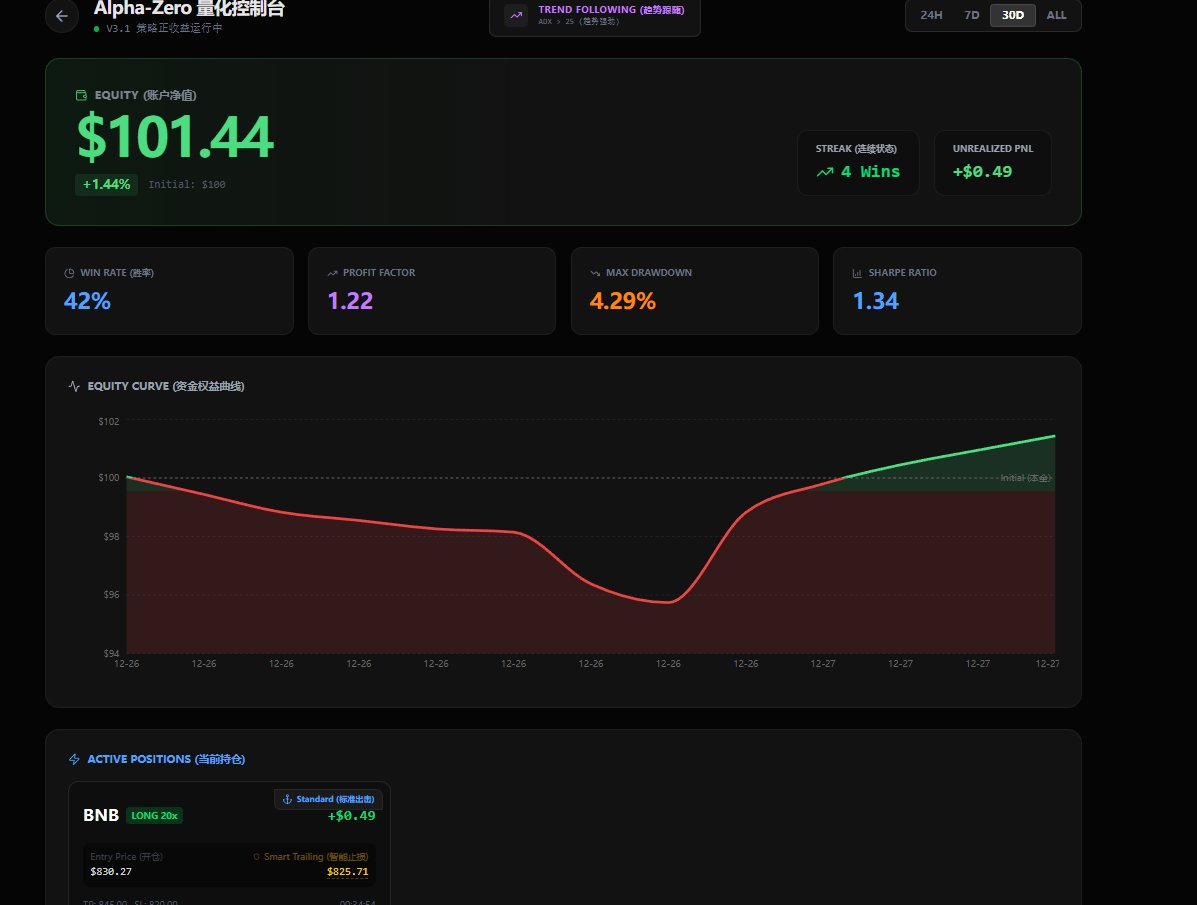Screen dimensions: 1197x905
Task: Click the Win Rate pie icon
Action: 70,273
